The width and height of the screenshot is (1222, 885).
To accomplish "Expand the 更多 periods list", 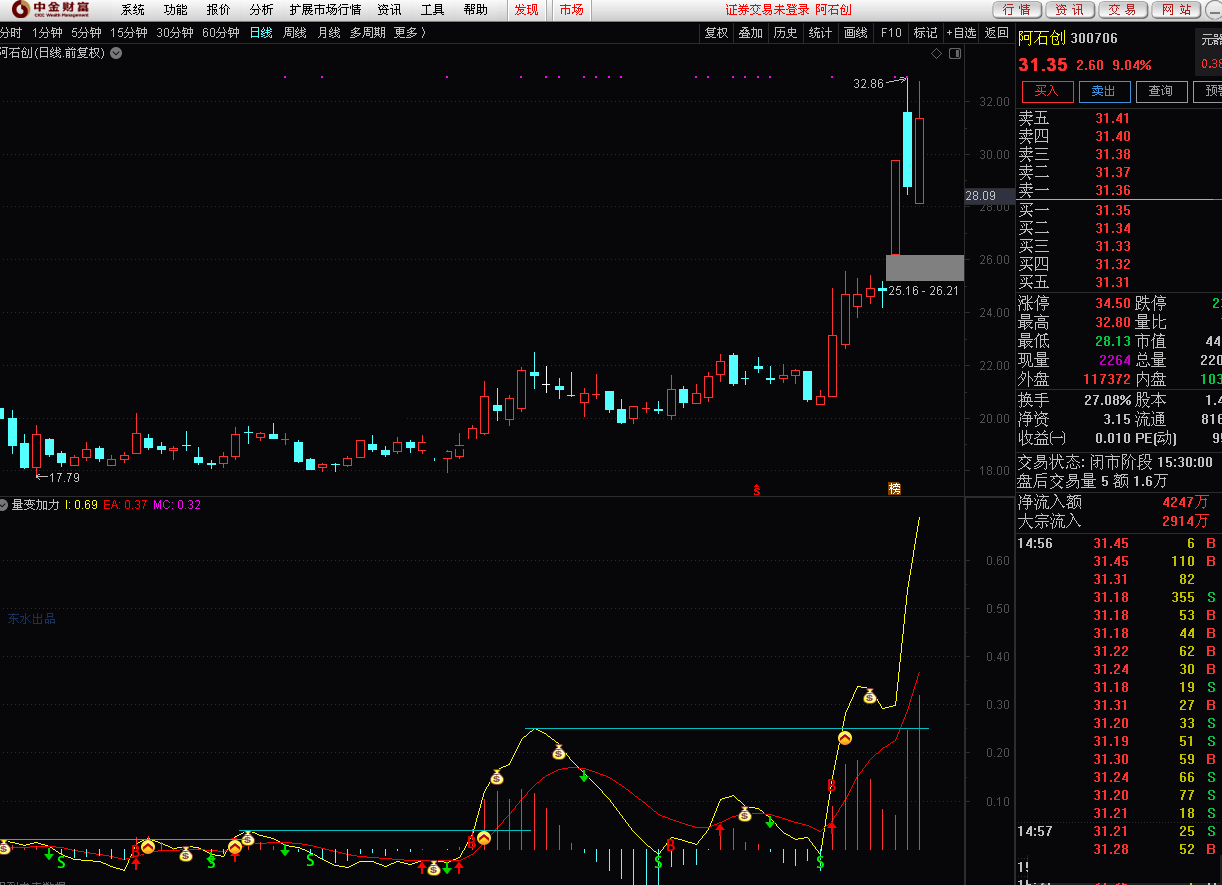I will (409, 32).
